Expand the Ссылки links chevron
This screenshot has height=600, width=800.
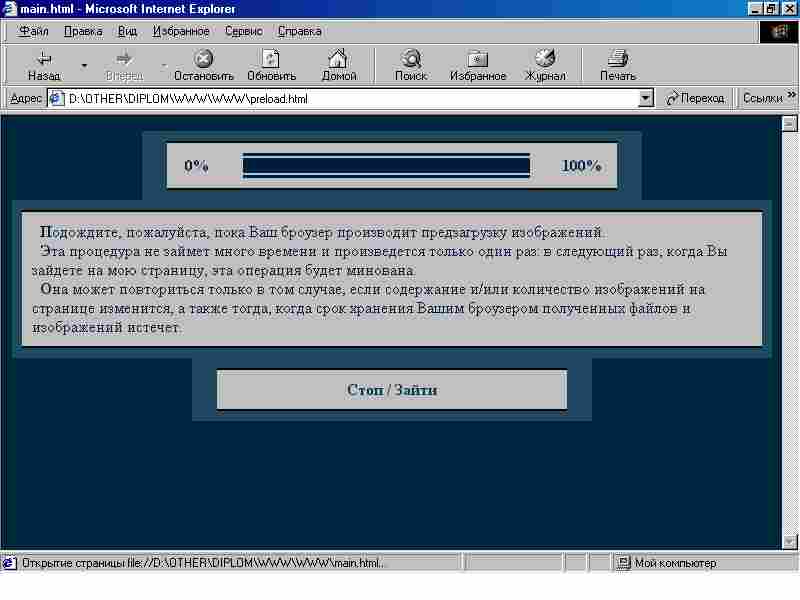click(x=791, y=95)
